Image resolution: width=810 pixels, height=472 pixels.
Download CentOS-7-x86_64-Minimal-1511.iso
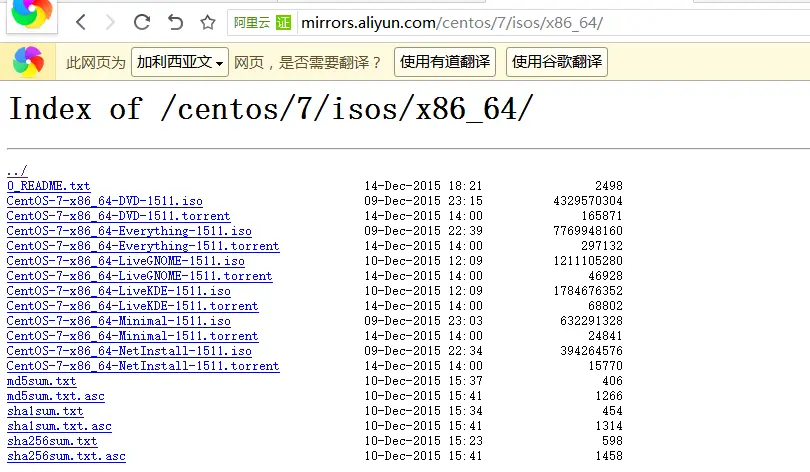click(x=118, y=321)
